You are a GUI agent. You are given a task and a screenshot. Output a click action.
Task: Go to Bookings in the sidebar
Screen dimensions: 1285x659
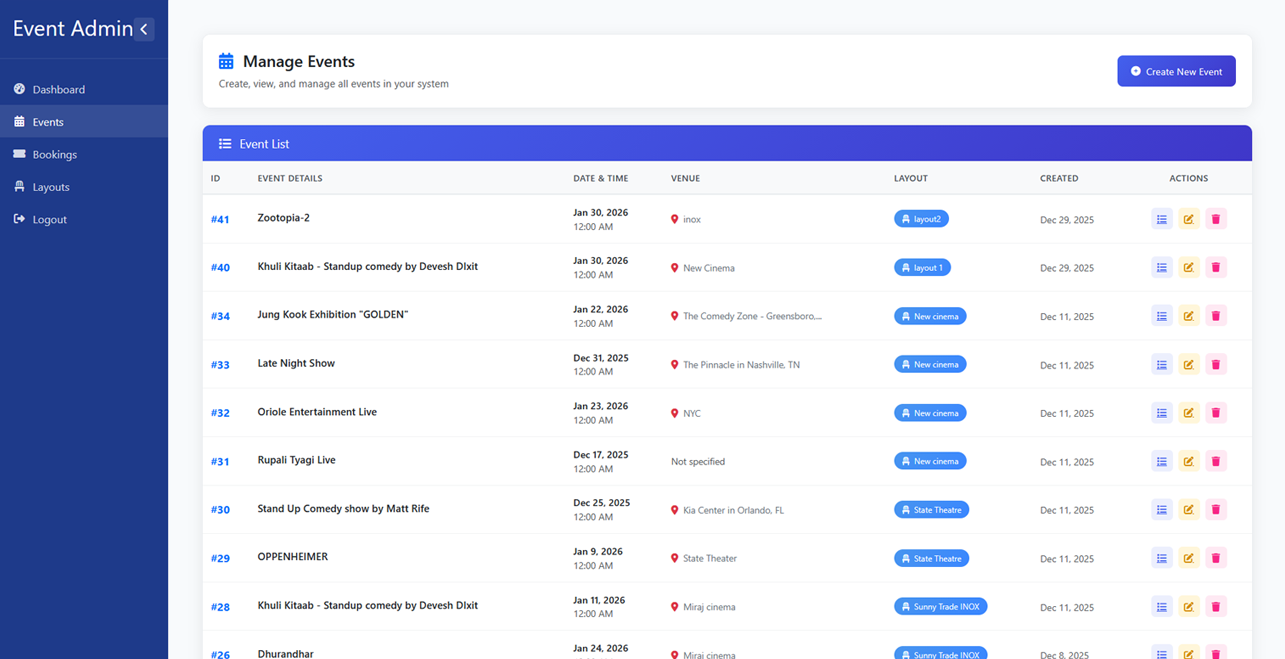pyautogui.click(x=54, y=154)
